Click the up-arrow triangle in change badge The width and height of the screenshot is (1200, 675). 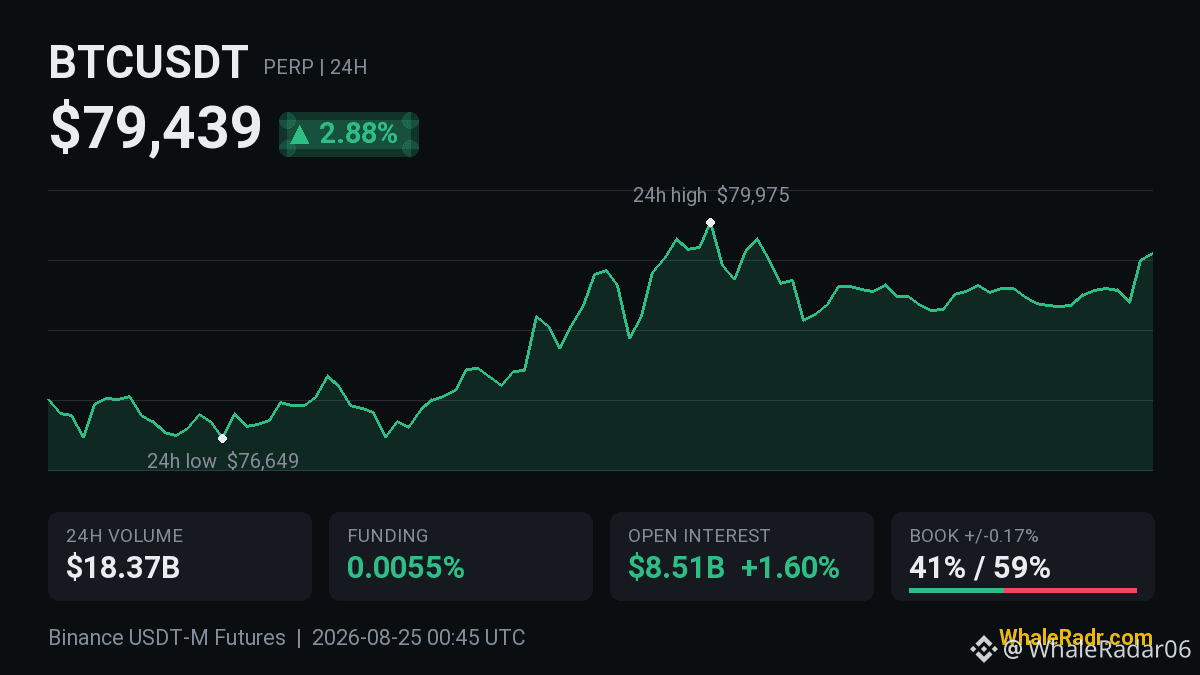pyautogui.click(x=299, y=134)
